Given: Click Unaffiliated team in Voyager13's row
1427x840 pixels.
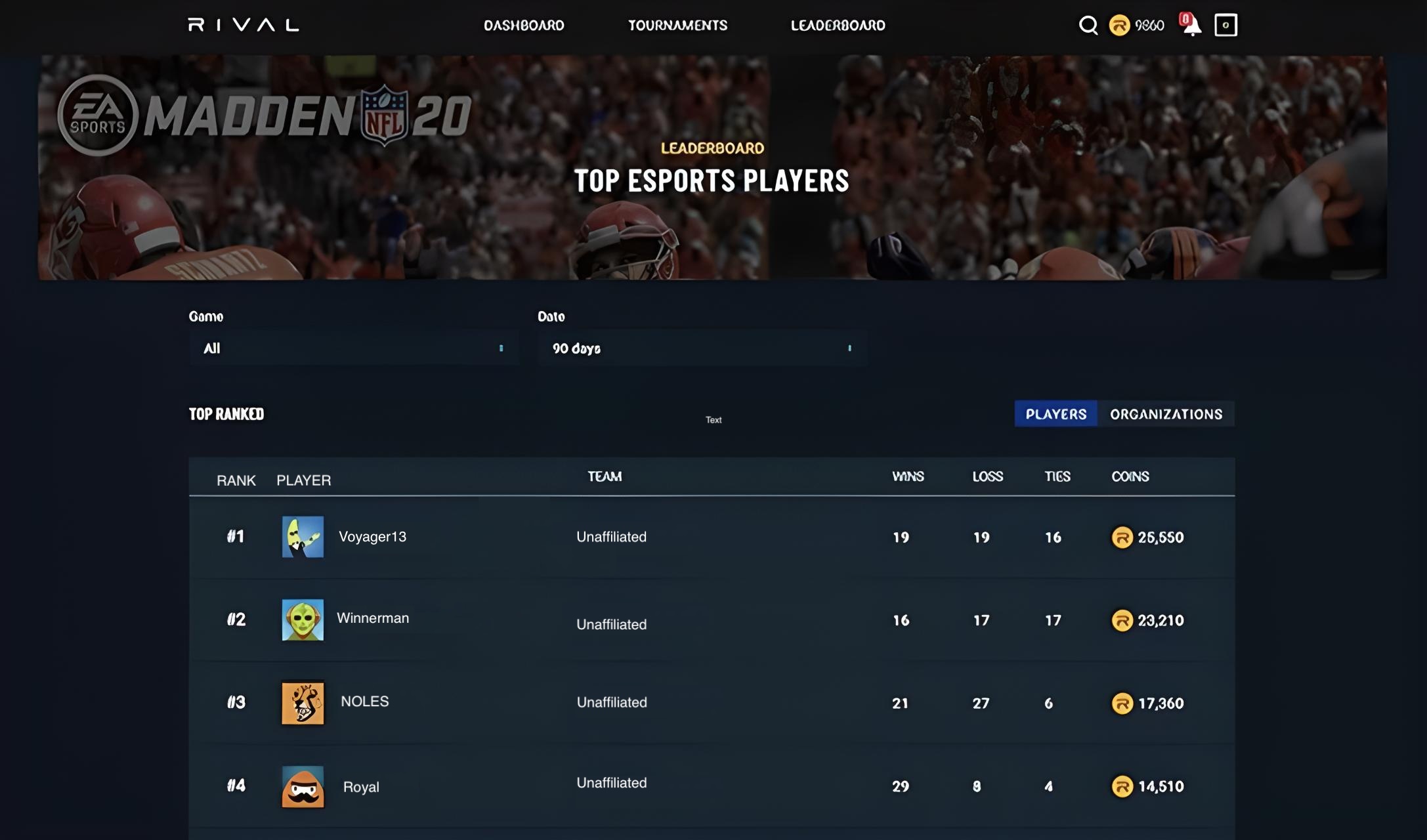Looking at the screenshot, I should (x=612, y=537).
